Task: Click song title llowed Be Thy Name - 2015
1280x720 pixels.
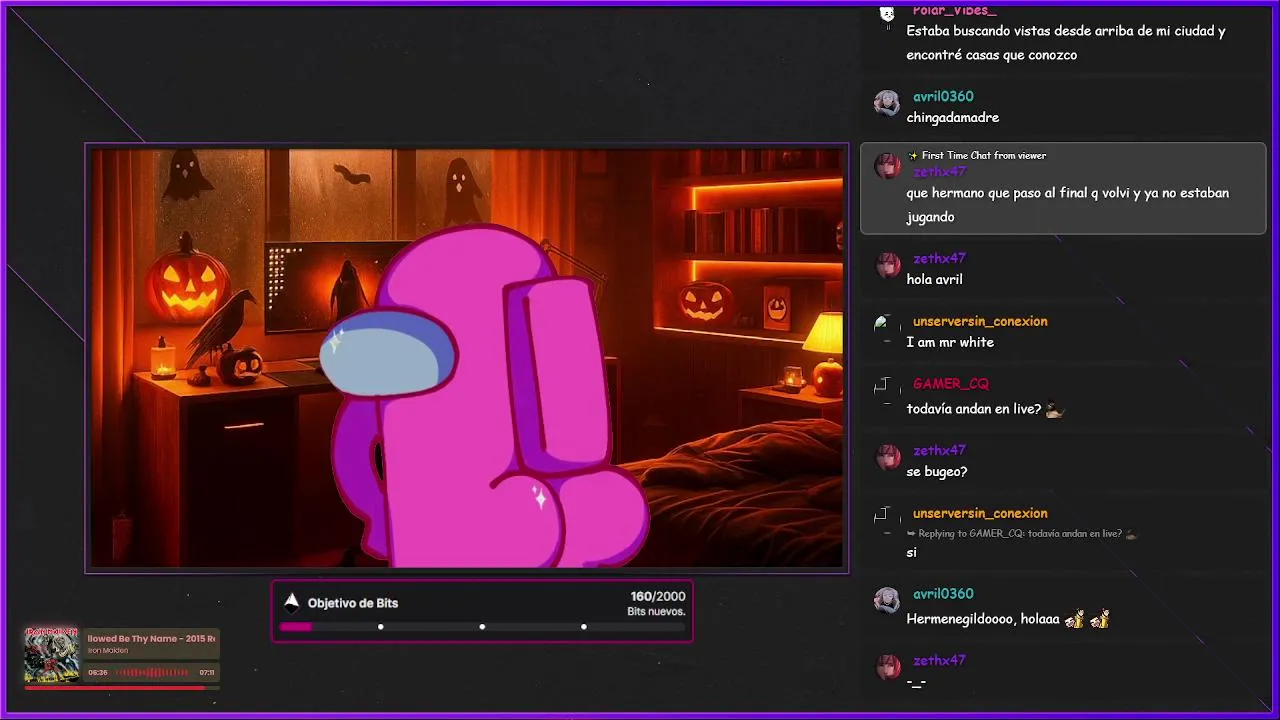Action: coord(152,638)
